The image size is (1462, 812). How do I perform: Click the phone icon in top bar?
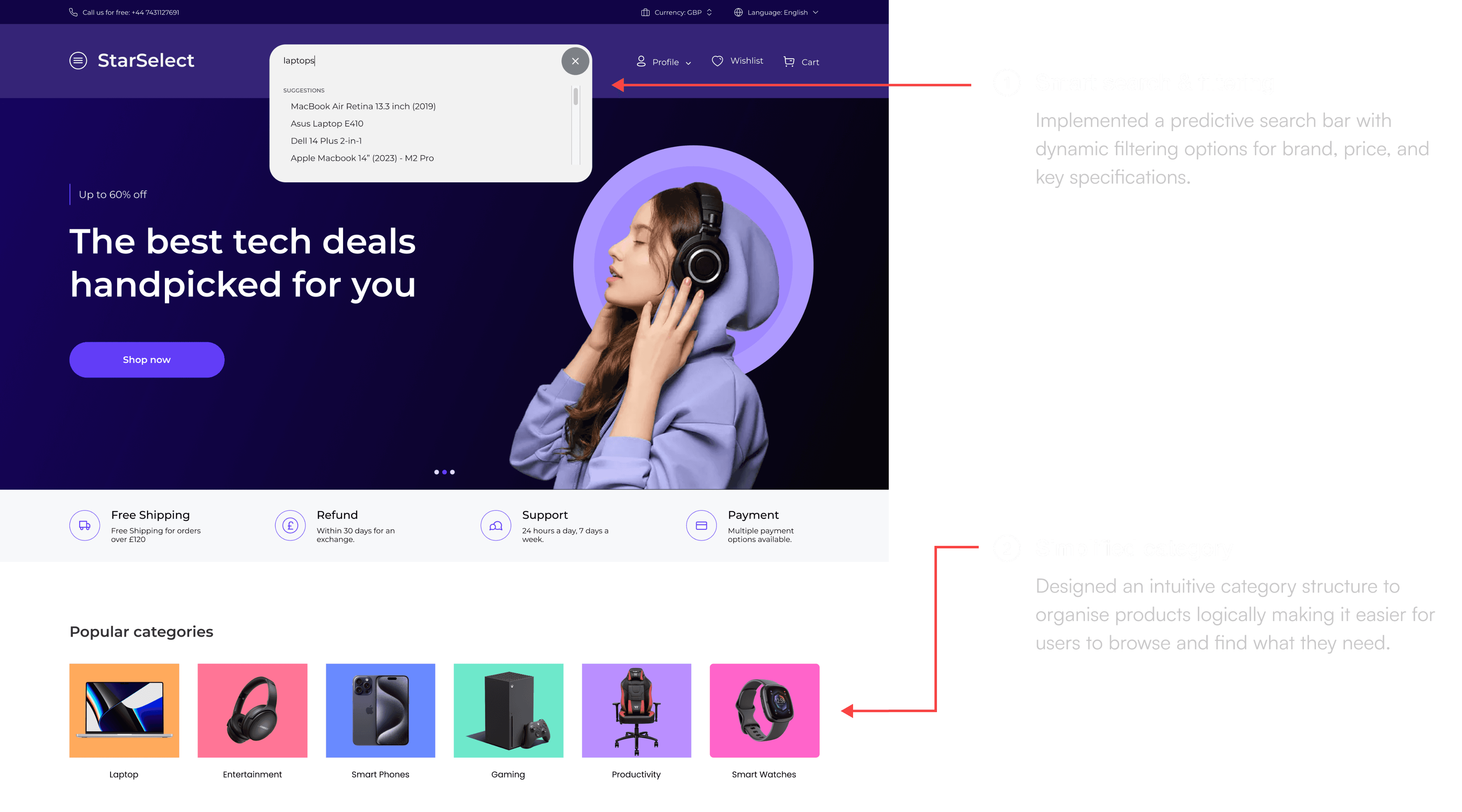73,12
